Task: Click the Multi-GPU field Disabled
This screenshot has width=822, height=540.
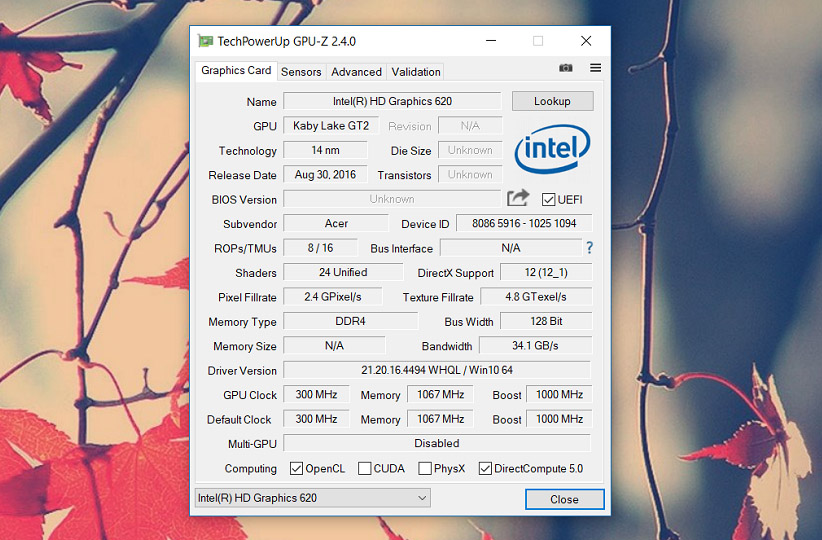Action: pyautogui.click(x=437, y=444)
